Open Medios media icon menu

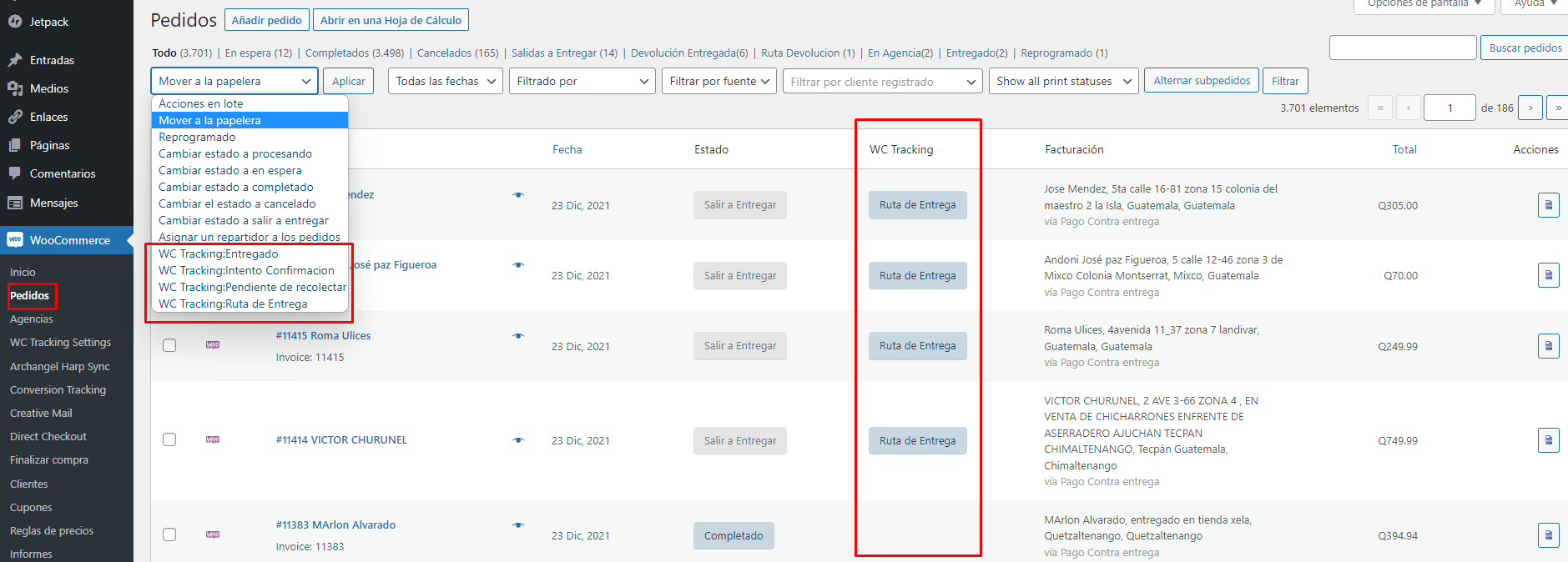(15, 88)
